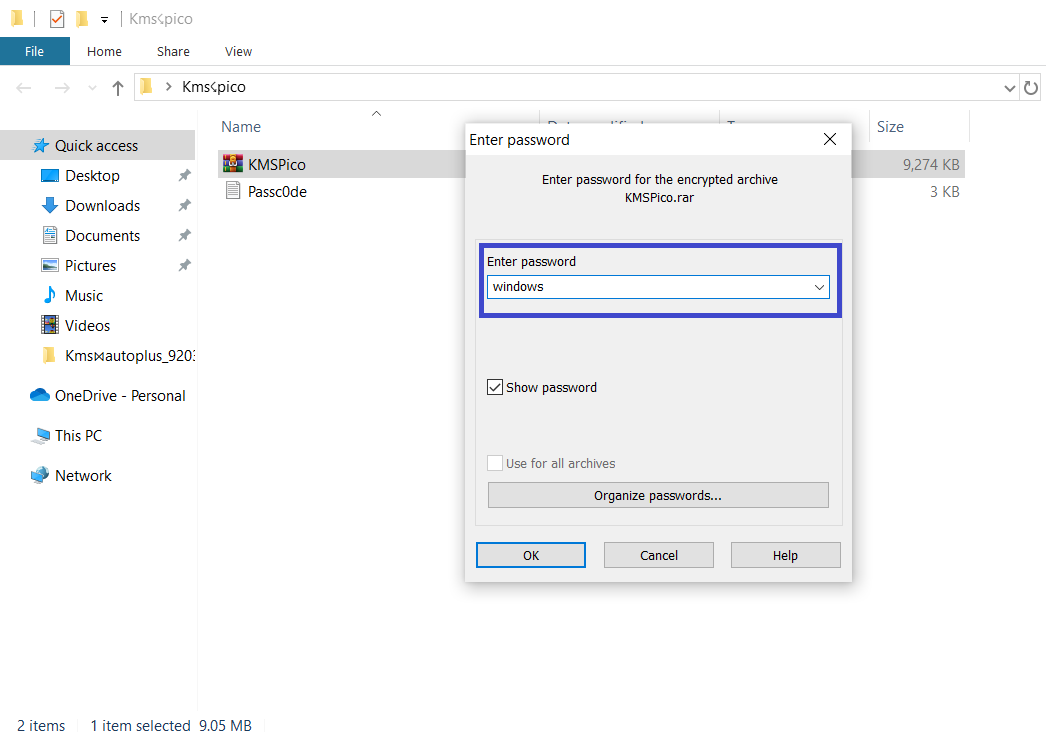Open the Kms autoplus folder icon in sidebar
The image size is (1047, 740).
point(49,355)
